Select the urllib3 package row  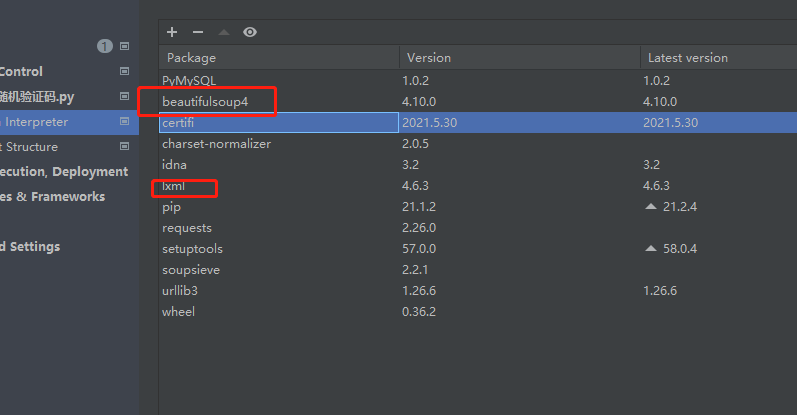[x=478, y=291]
